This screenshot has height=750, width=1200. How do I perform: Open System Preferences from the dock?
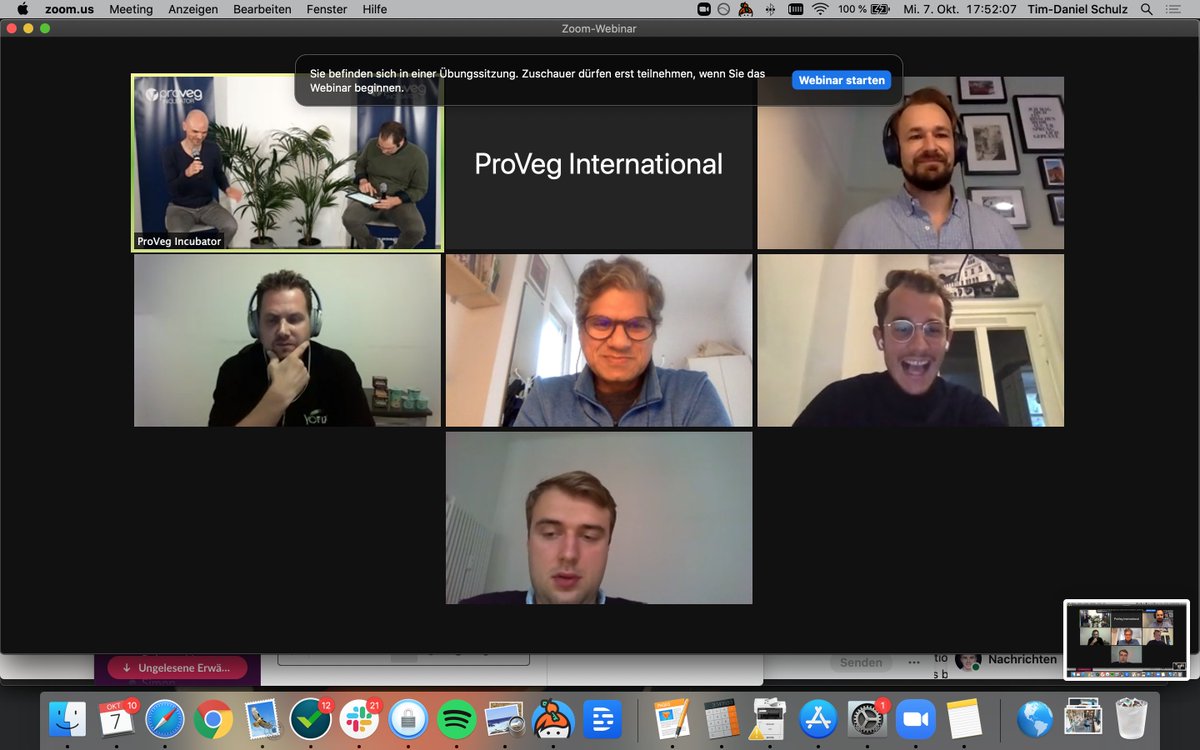point(866,718)
